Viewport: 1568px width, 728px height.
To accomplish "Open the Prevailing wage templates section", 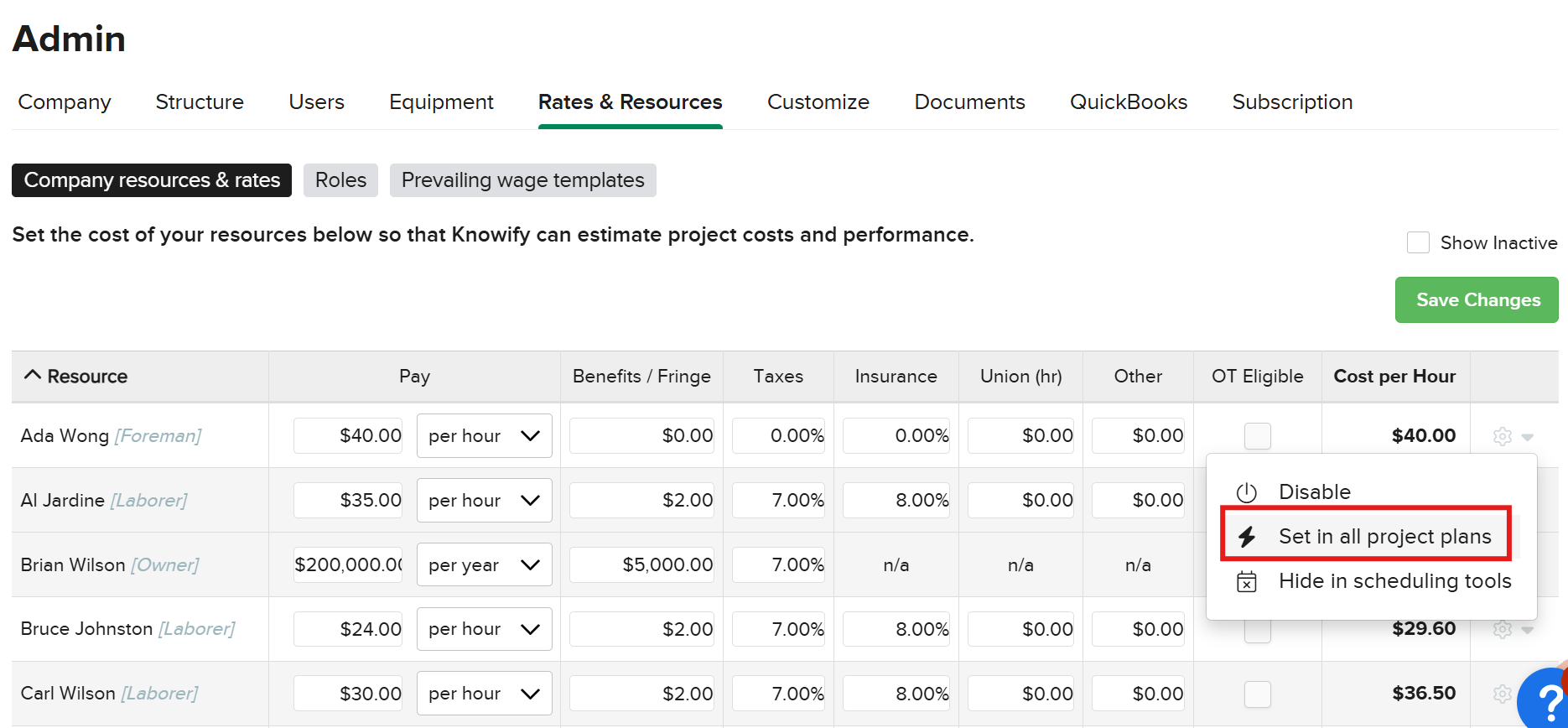I will [x=522, y=180].
